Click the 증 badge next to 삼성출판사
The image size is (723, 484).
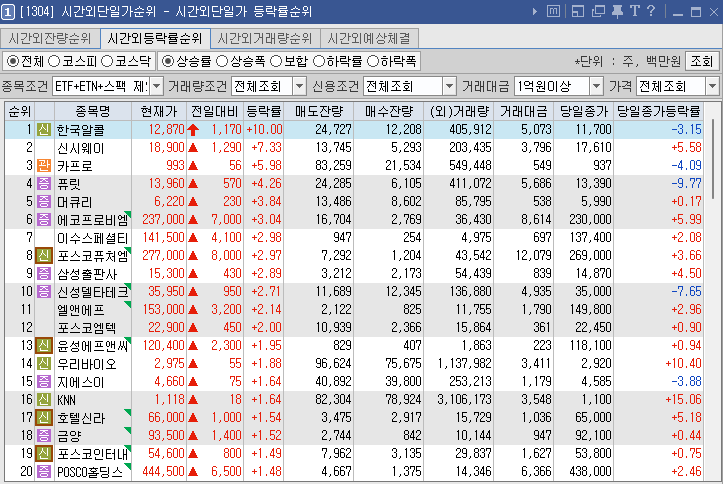click(44, 273)
